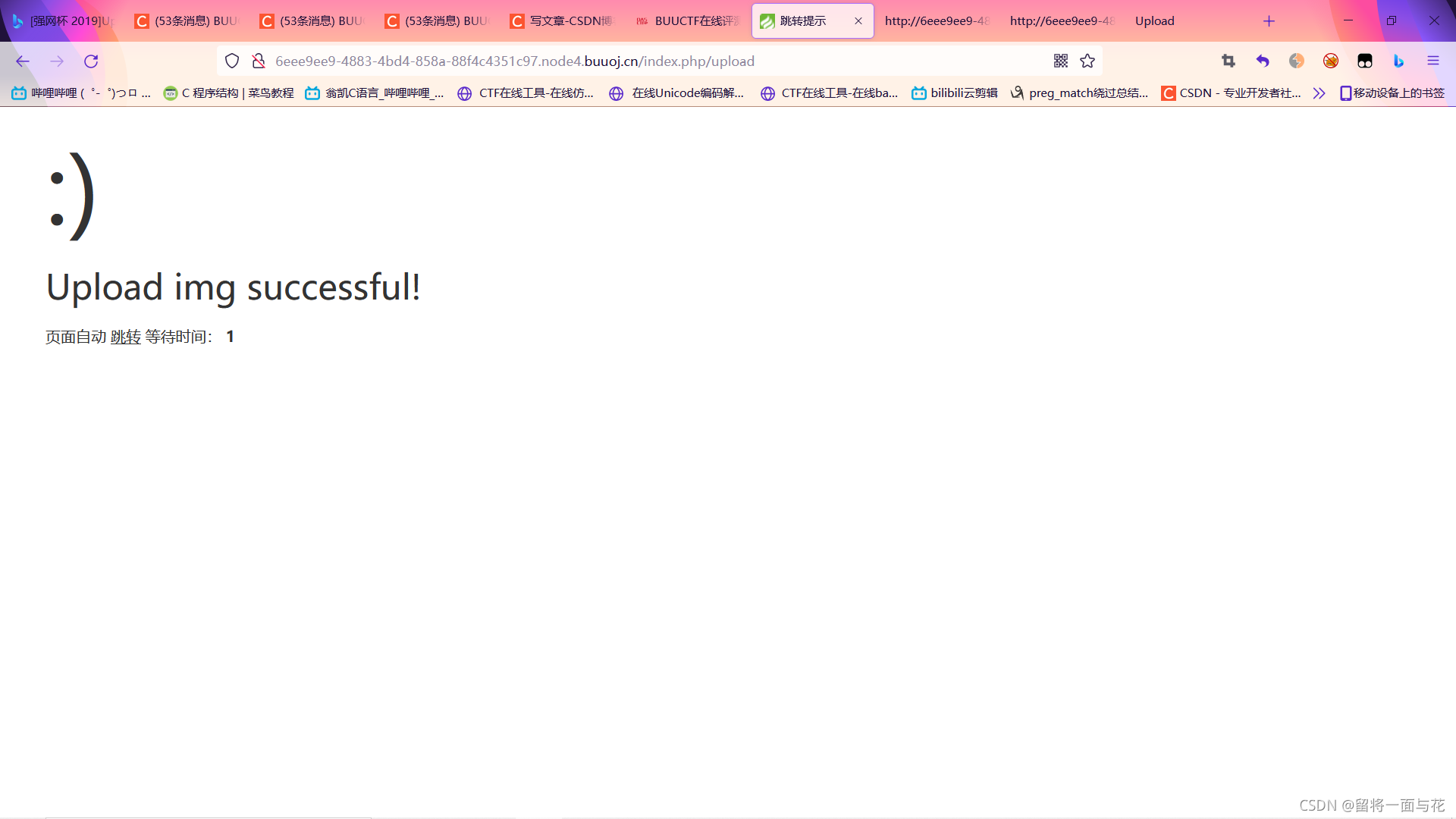Click the screenshot crop extension icon

point(1228,61)
